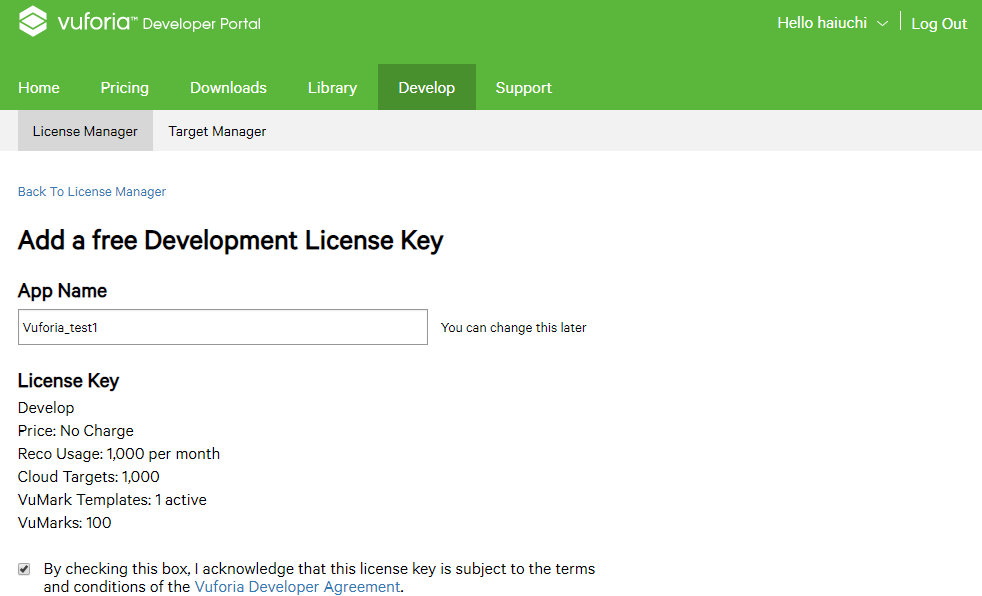Screen dimensions: 982x596
Task: Uncheck the license terms acknowledgement checkbox
Action: click(24, 569)
